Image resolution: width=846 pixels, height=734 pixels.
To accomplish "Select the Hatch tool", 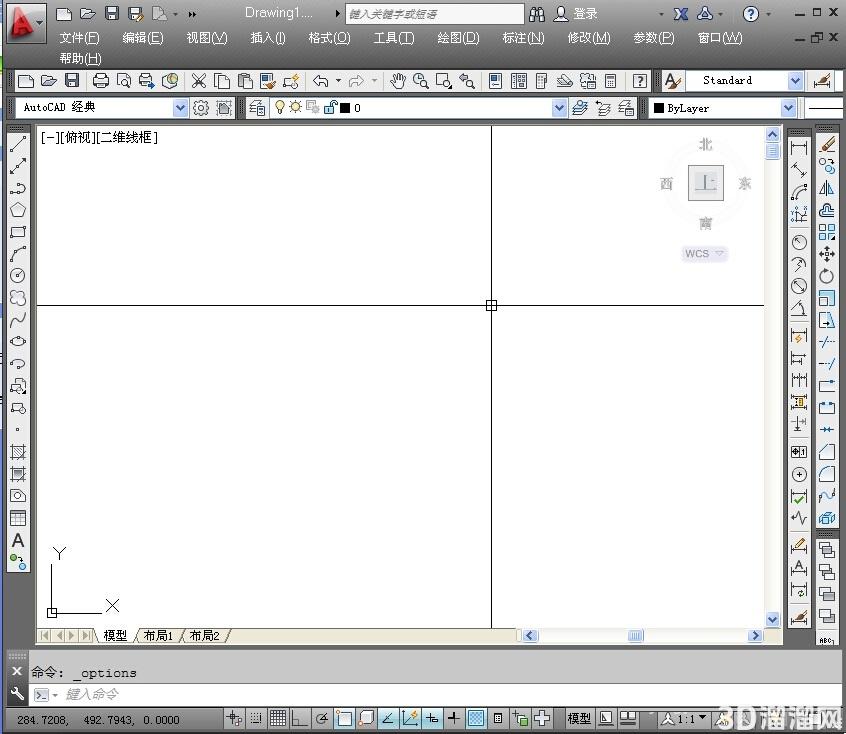I will [x=18, y=452].
